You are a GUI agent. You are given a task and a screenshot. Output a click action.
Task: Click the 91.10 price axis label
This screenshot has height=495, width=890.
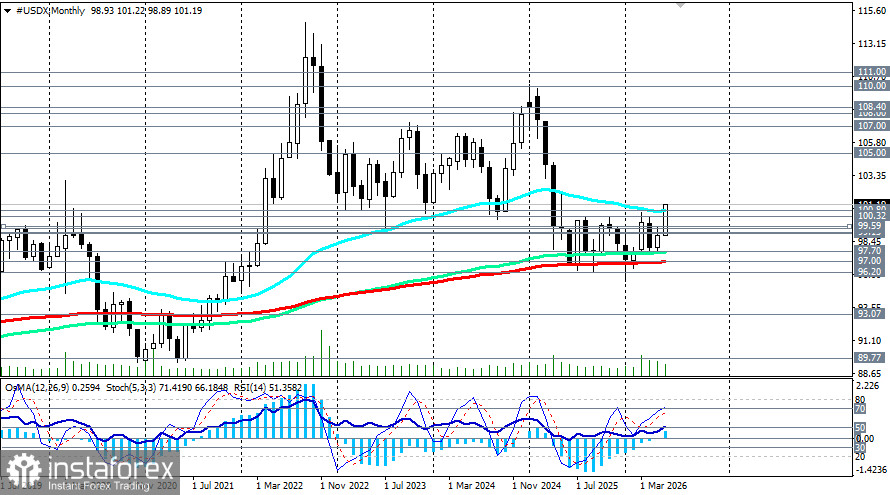pyautogui.click(x=871, y=341)
